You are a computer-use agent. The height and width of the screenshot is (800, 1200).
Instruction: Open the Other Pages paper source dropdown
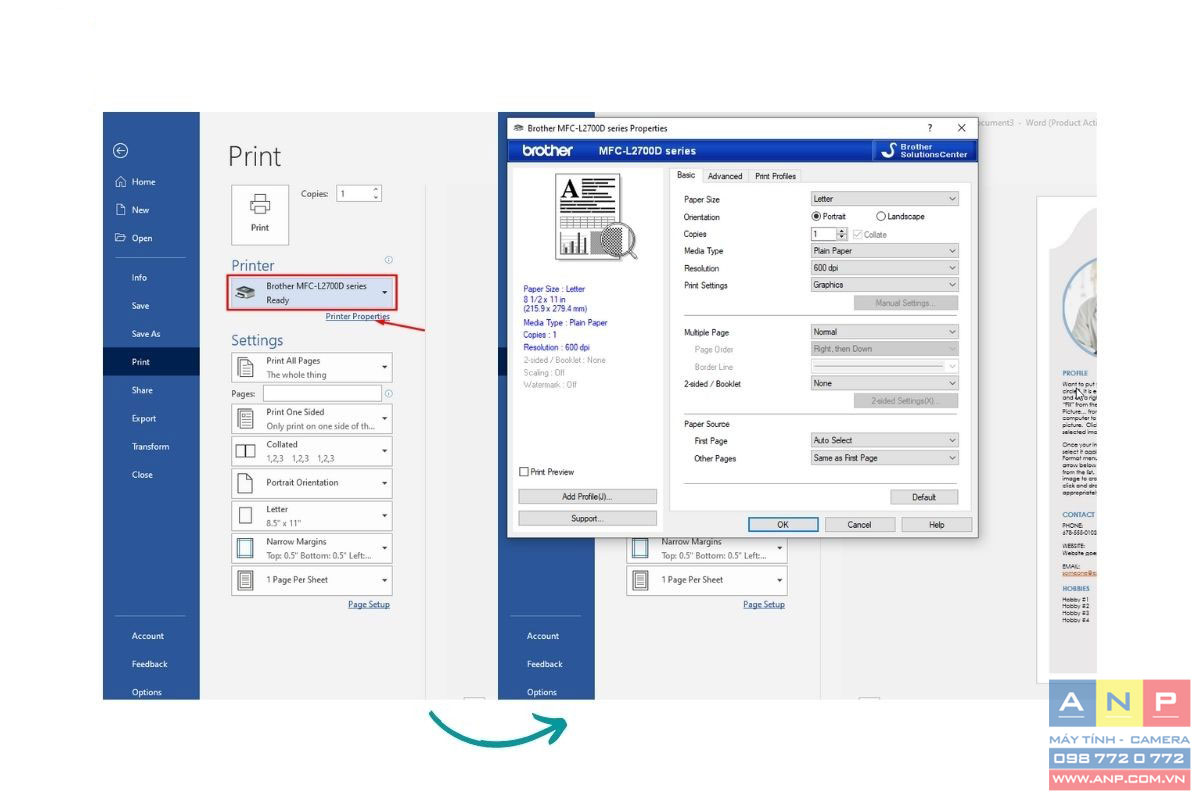[884, 458]
